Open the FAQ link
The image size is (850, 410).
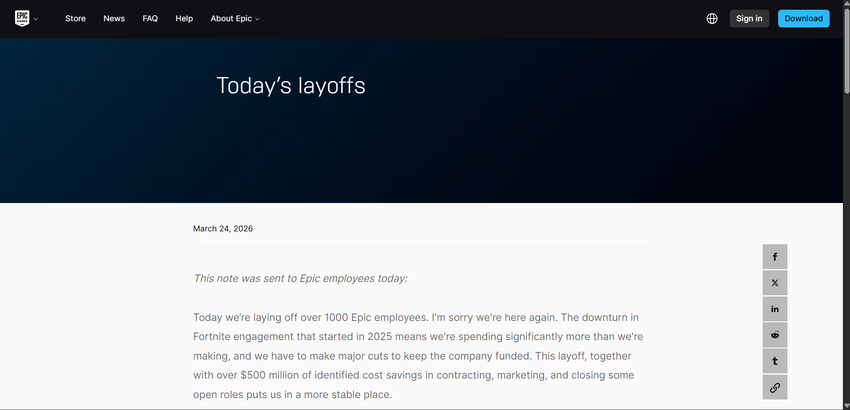(150, 19)
